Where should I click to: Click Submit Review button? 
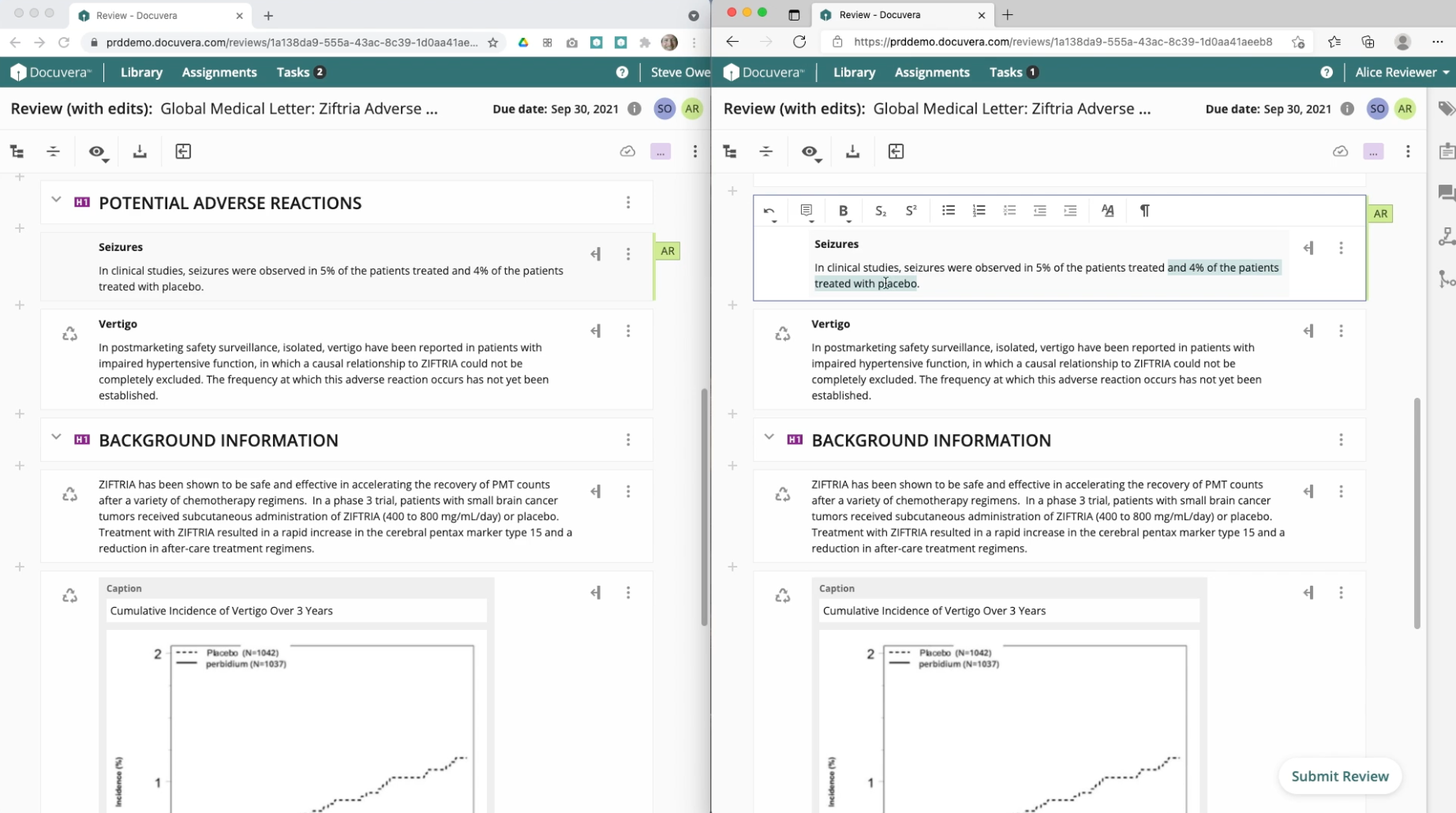[x=1339, y=776]
